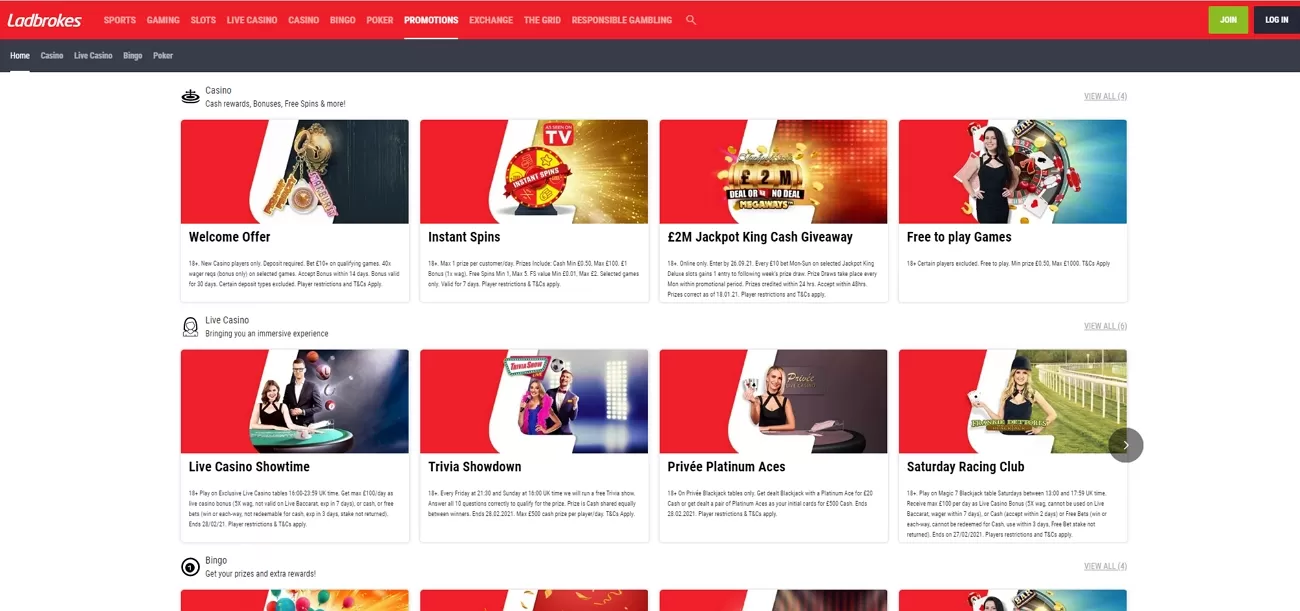The height and width of the screenshot is (611, 1300).
Task: Click the Saturday Racing Club title
Action: point(966,467)
